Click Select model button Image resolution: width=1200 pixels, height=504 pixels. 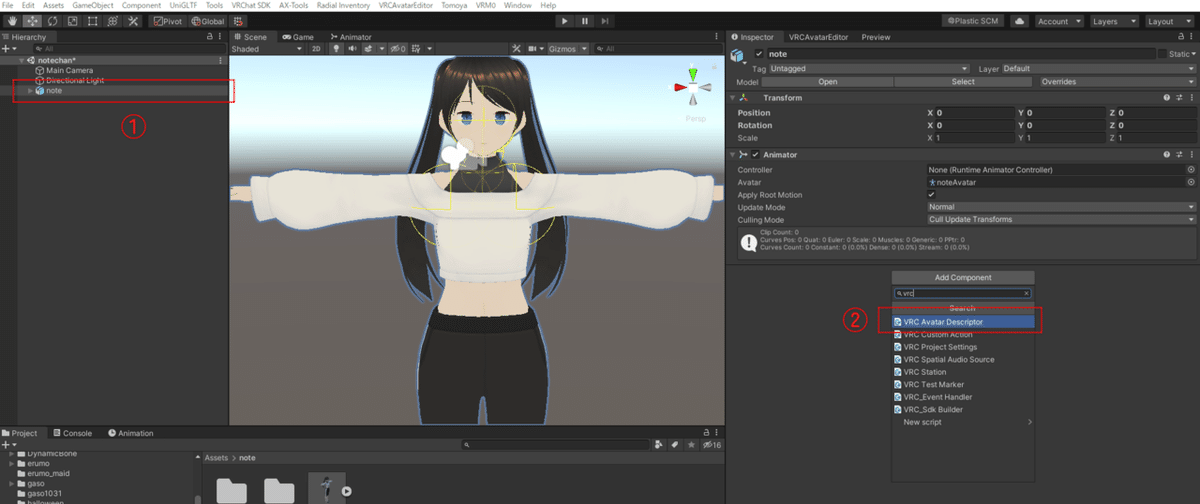[963, 82]
